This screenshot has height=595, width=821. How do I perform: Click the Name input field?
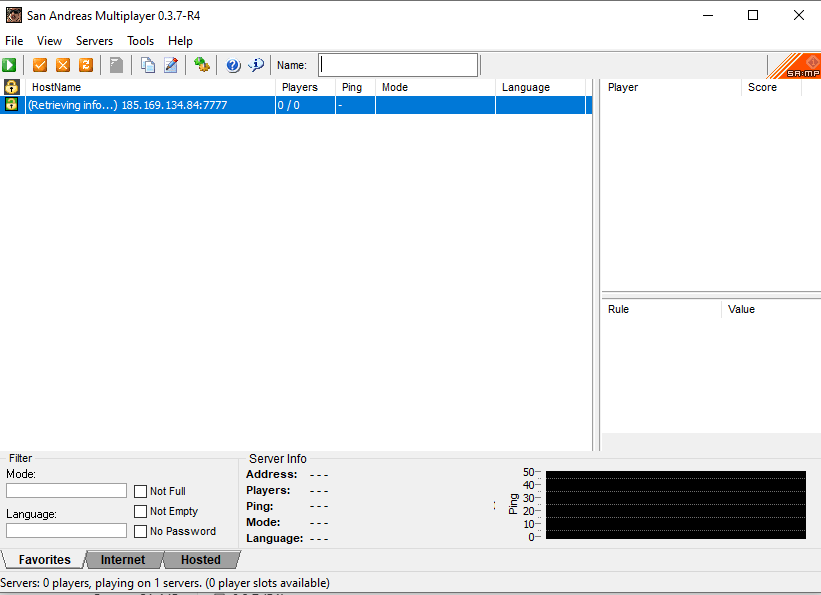click(x=398, y=65)
